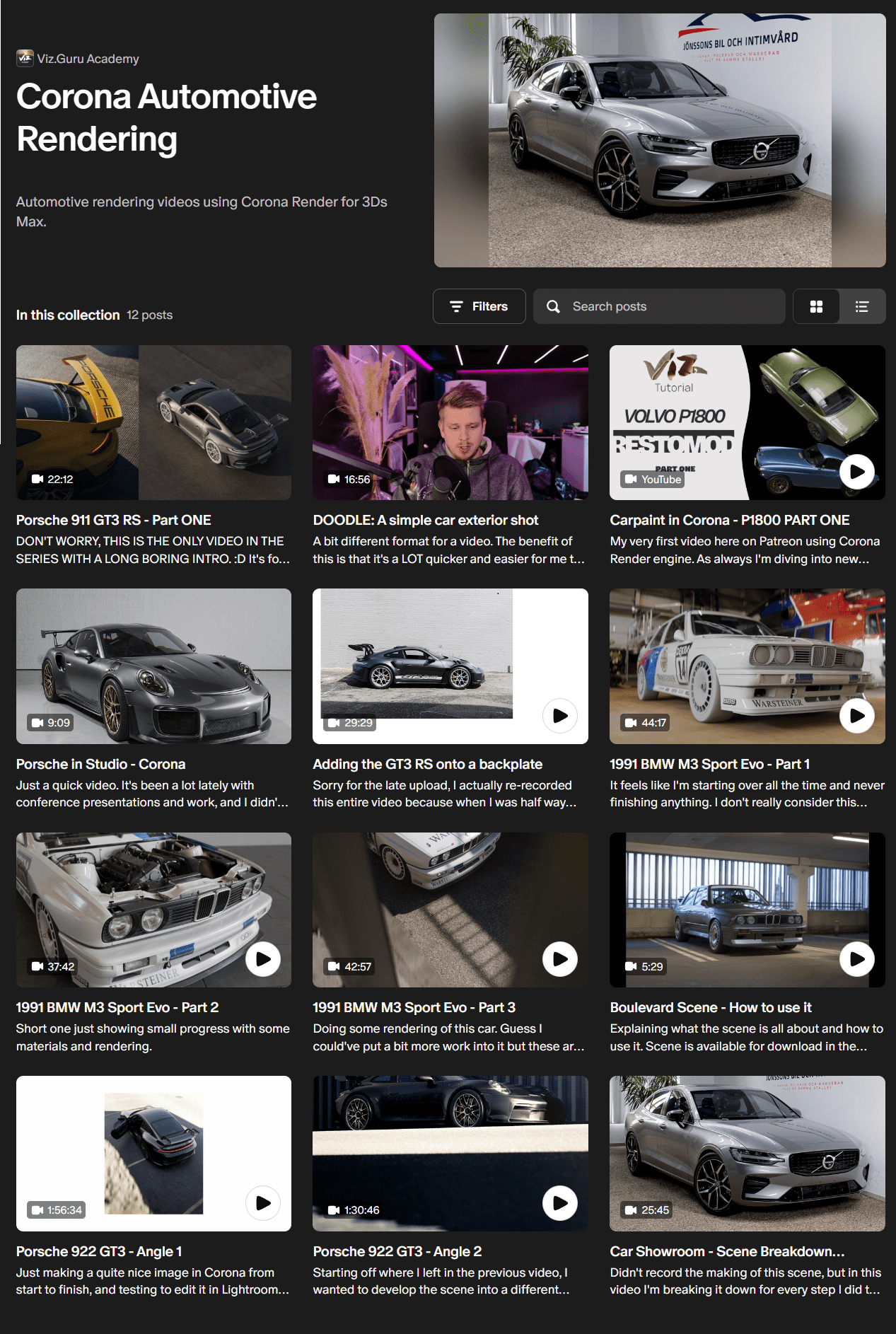Screen dimensions: 896x1334
Task: Play 1991 BMW M3 Sport Evo Part 1
Action: tap(857, 716)
